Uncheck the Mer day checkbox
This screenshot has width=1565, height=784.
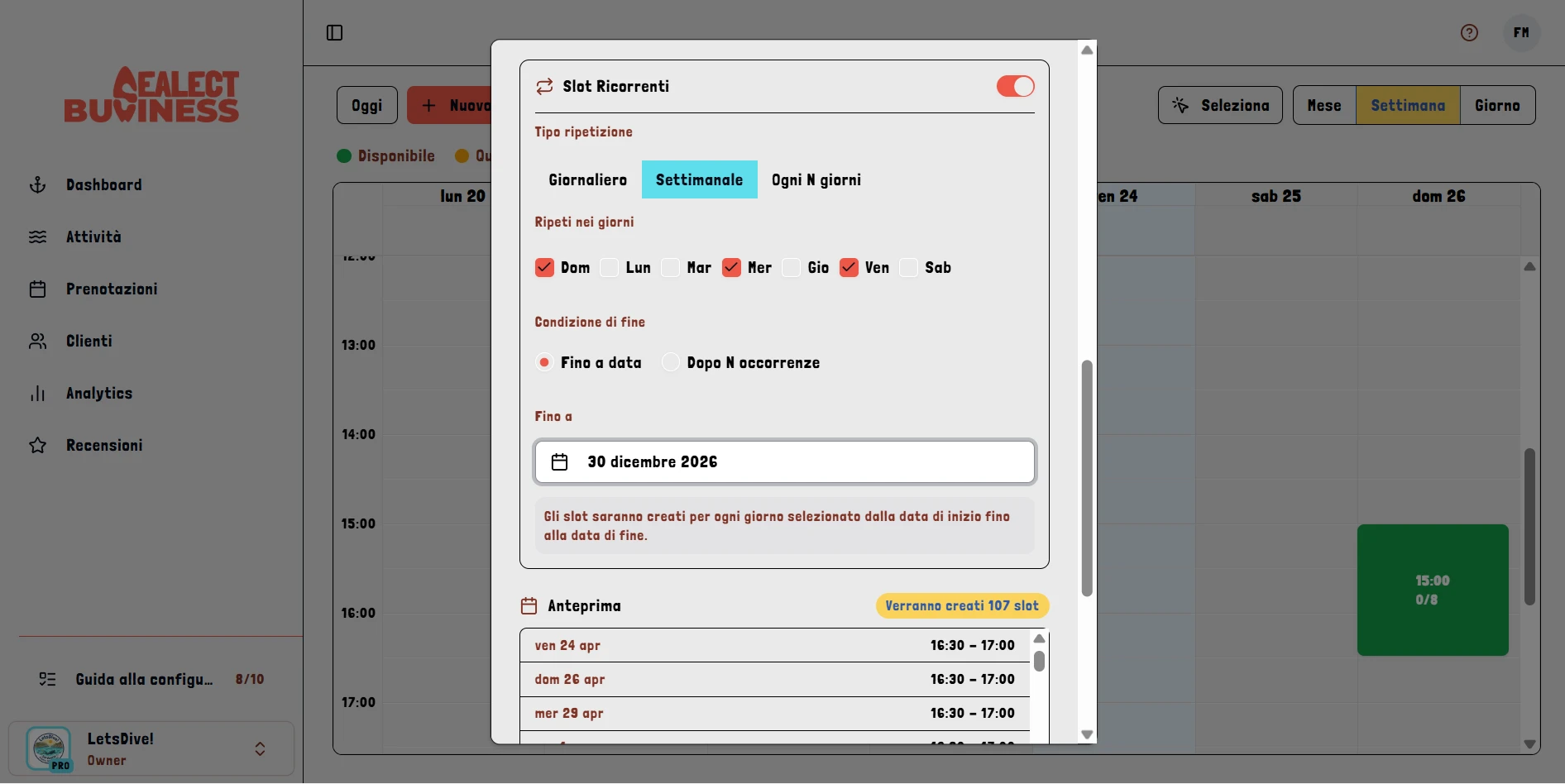[x=731, y=267]
